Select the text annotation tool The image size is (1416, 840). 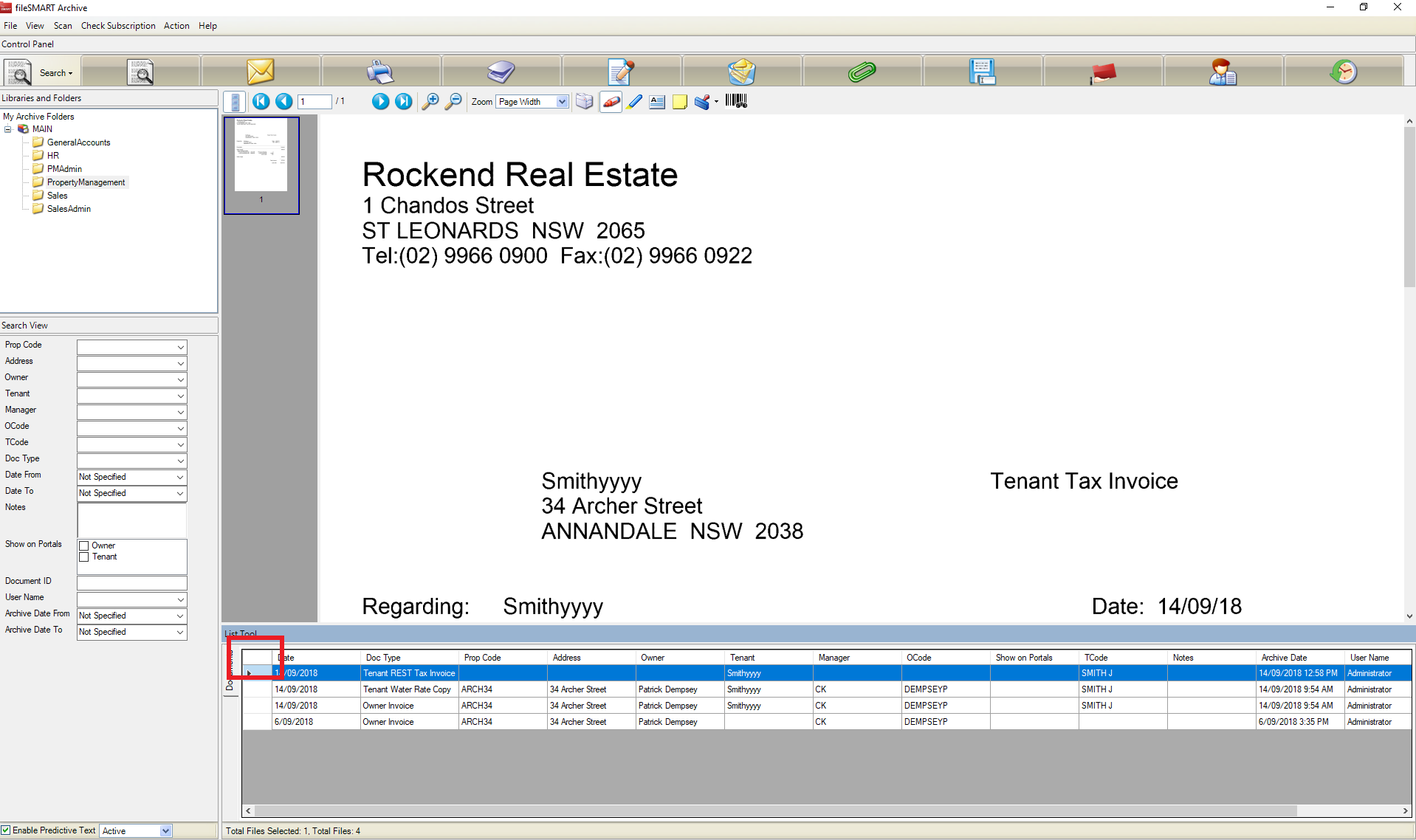(657, 102)
